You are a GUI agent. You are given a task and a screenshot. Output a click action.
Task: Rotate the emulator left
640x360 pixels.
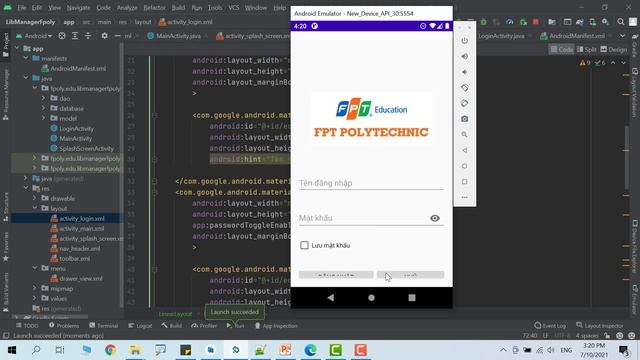[464, 88]
